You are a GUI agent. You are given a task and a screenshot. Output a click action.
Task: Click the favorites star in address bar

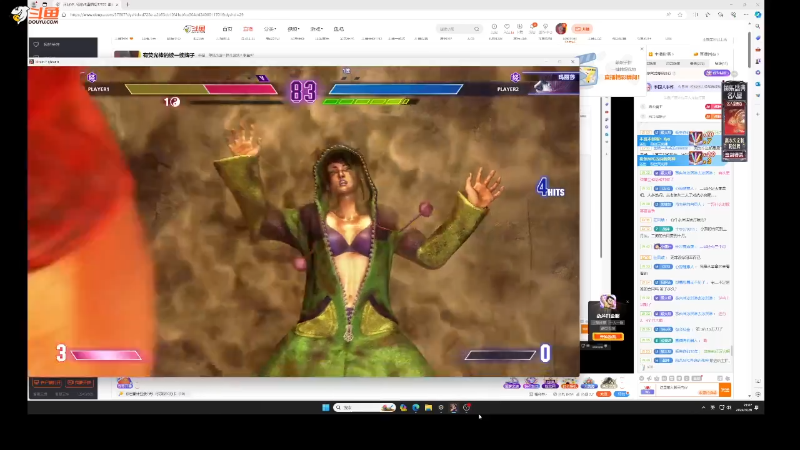(x=680, y=15)
